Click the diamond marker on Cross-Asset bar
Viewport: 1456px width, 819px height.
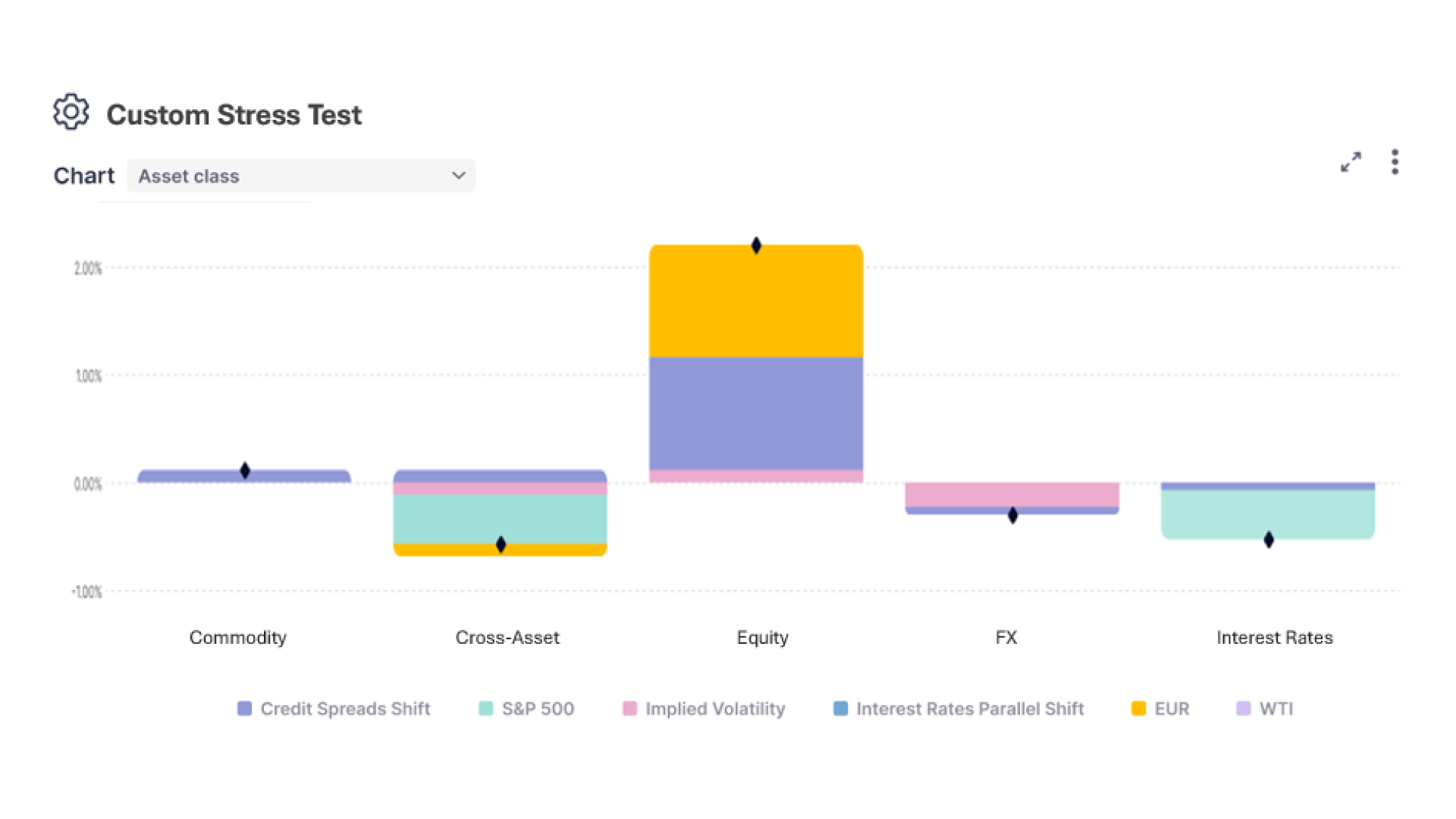click(x=500, y=544)
